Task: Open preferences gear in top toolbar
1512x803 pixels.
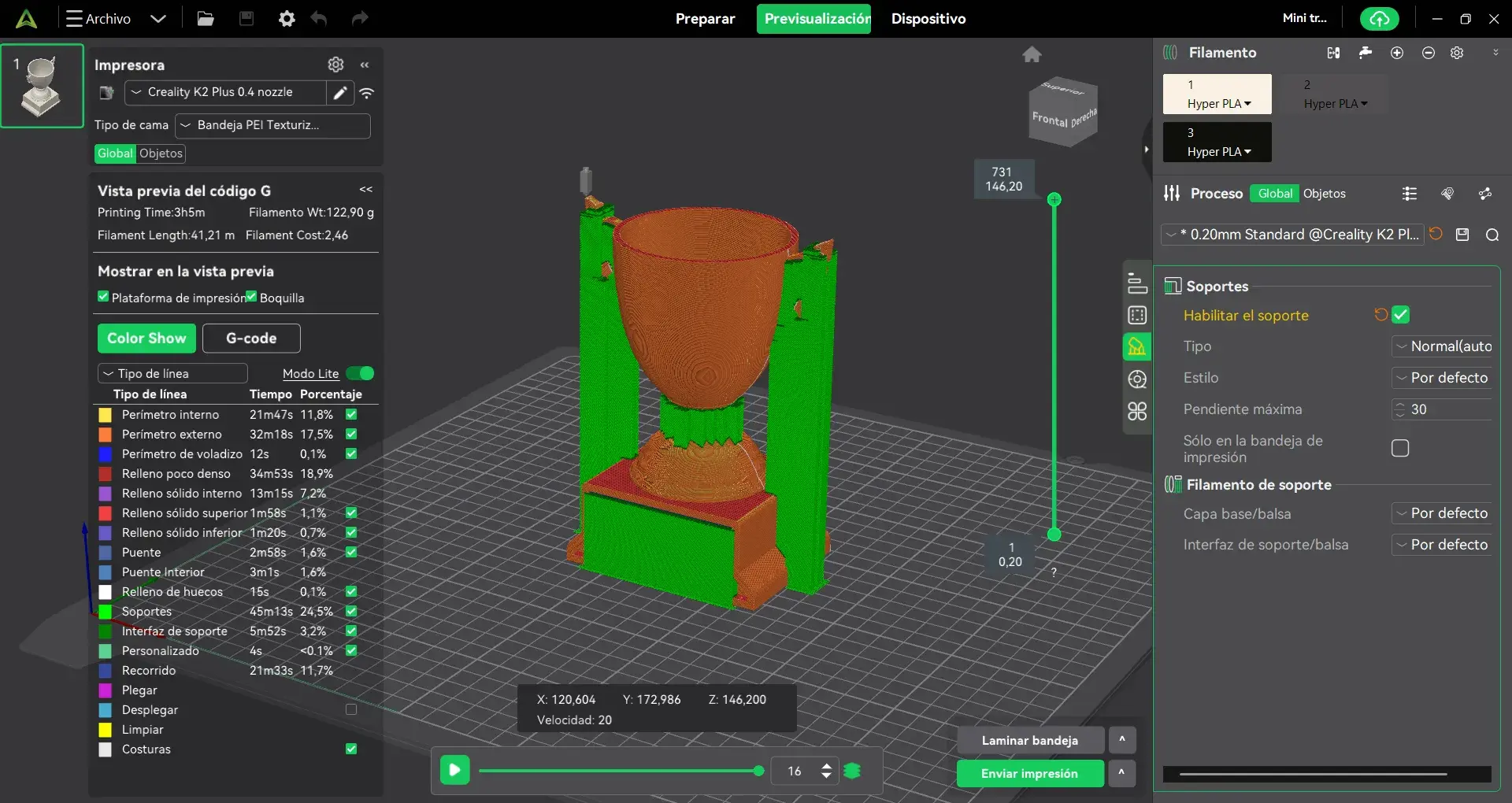Action: 287,18
